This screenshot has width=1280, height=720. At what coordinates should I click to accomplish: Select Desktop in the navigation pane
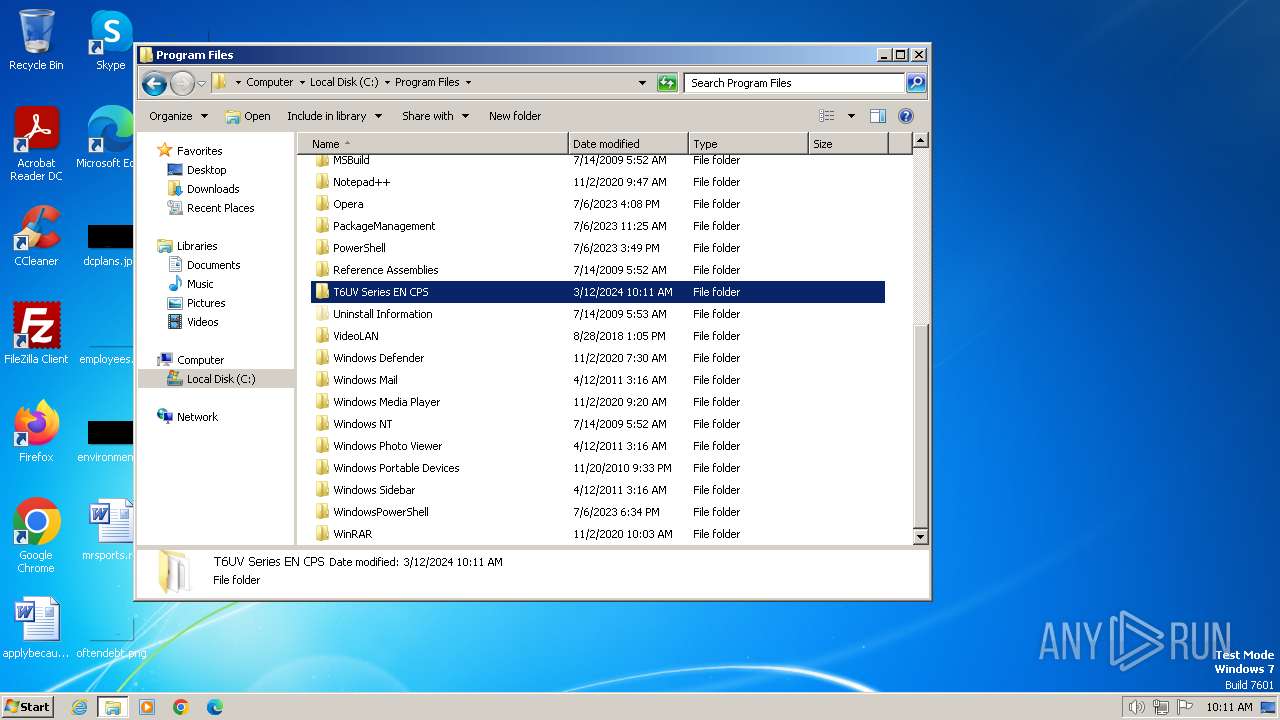206,170
